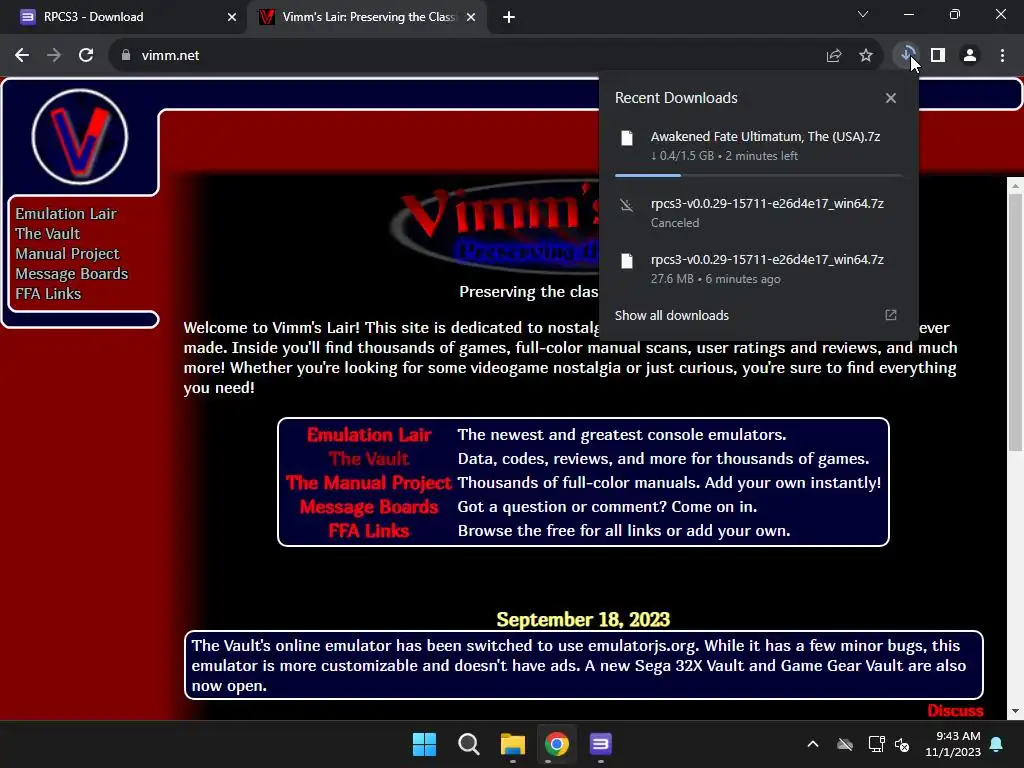Click Show all downloads
1024x768 pixels.
coord(671,315)
